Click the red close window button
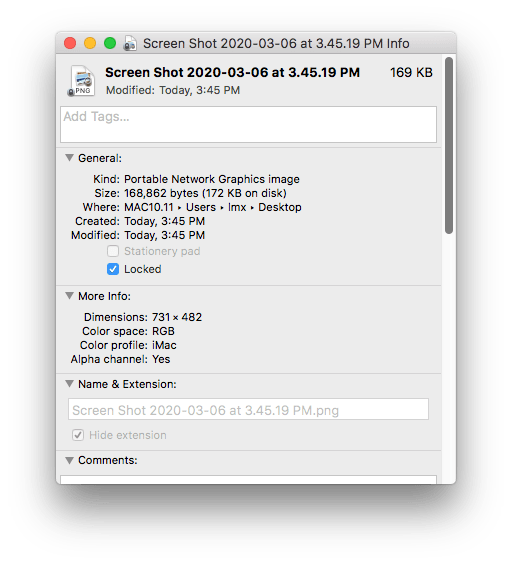This screenshot has height=564, width=512. click(70, 43)
